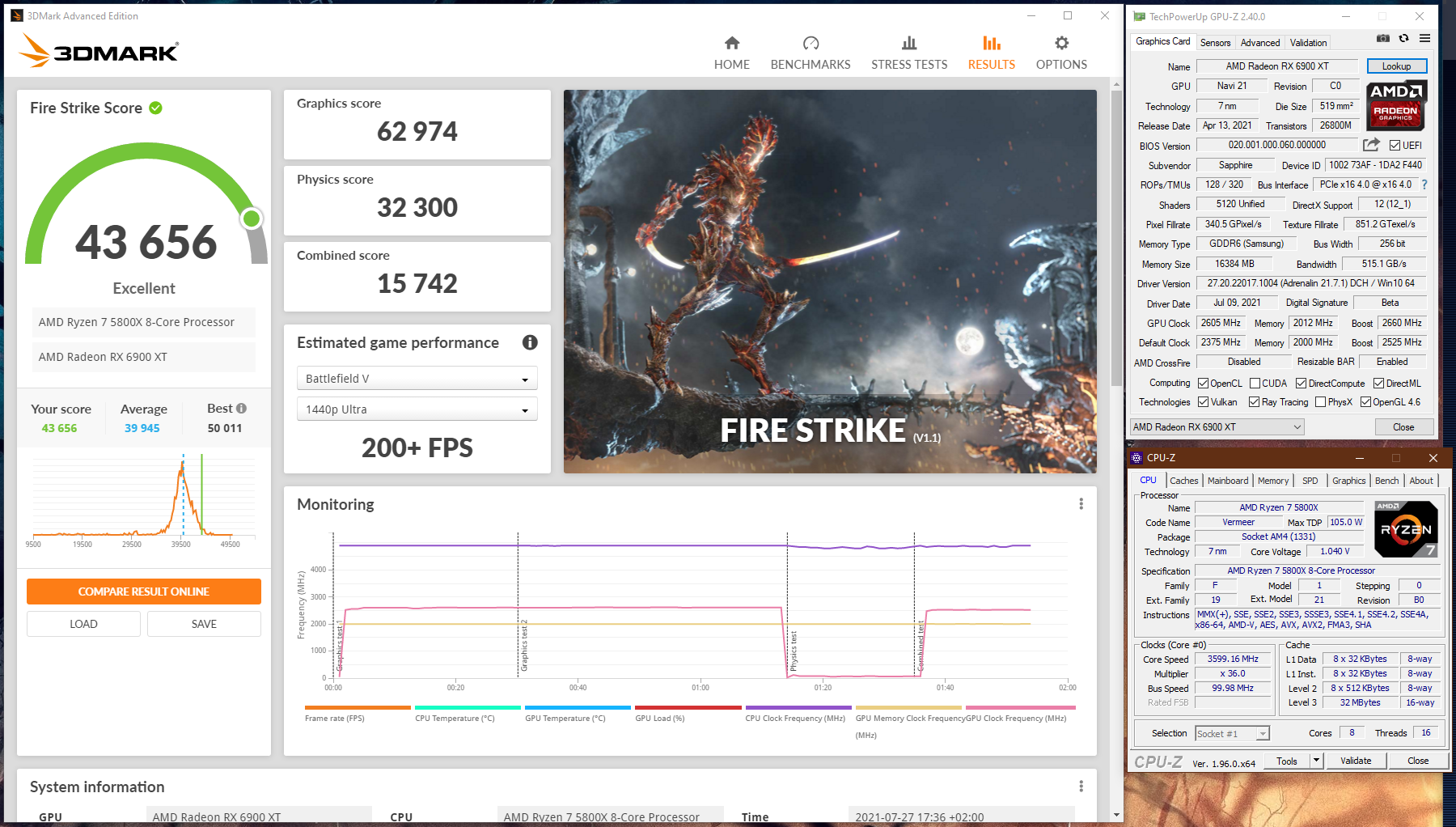Switch to the Bench tab in CPU-Z
The height and width of the screenshot is (827, 1456).
1386,481
